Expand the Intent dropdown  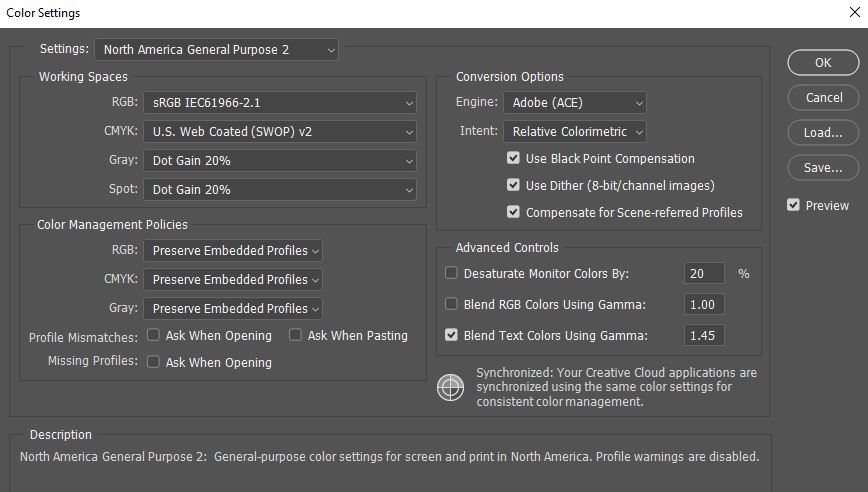(x=575, y=131)
